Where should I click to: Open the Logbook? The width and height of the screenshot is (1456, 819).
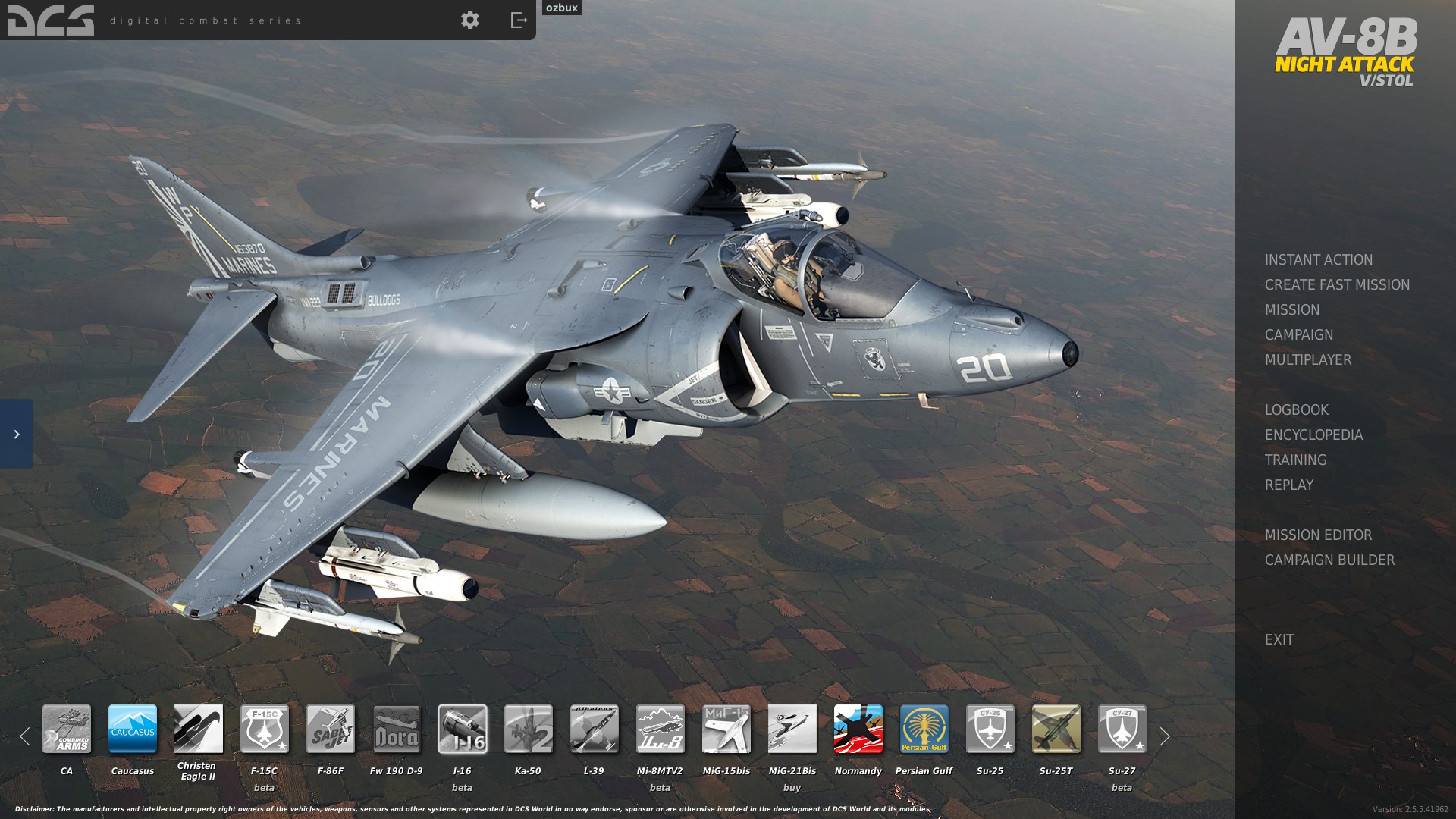[1297, 410]
